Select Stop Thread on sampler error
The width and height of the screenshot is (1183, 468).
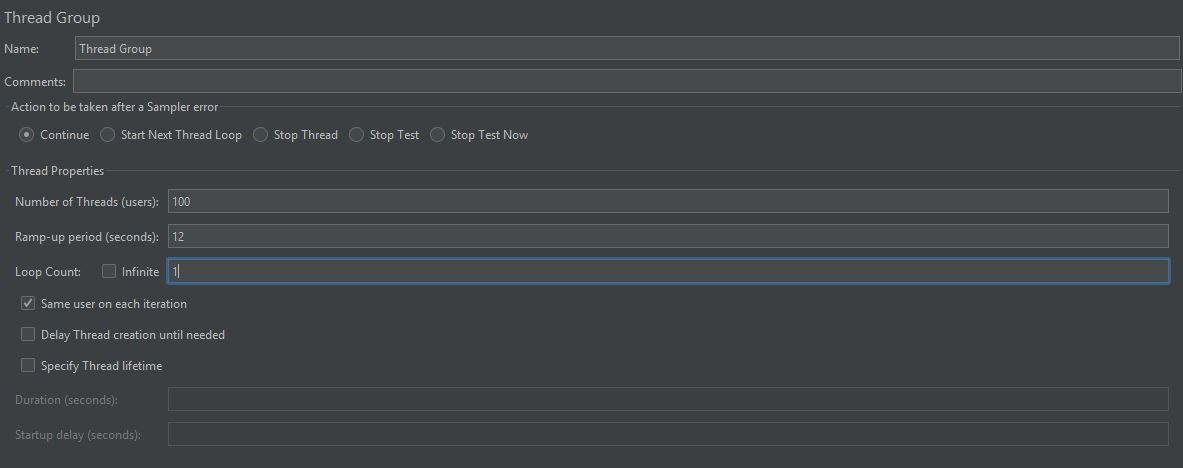(260, 135)
